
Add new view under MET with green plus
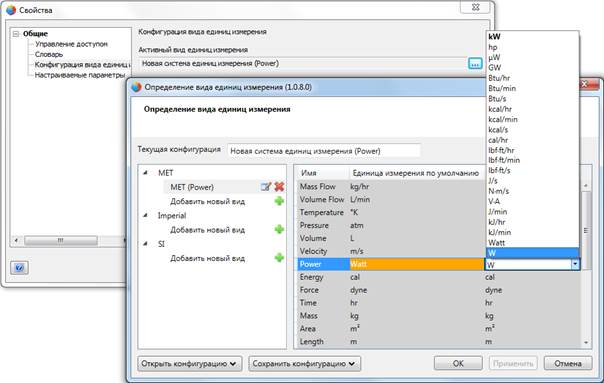pos(279,201)
